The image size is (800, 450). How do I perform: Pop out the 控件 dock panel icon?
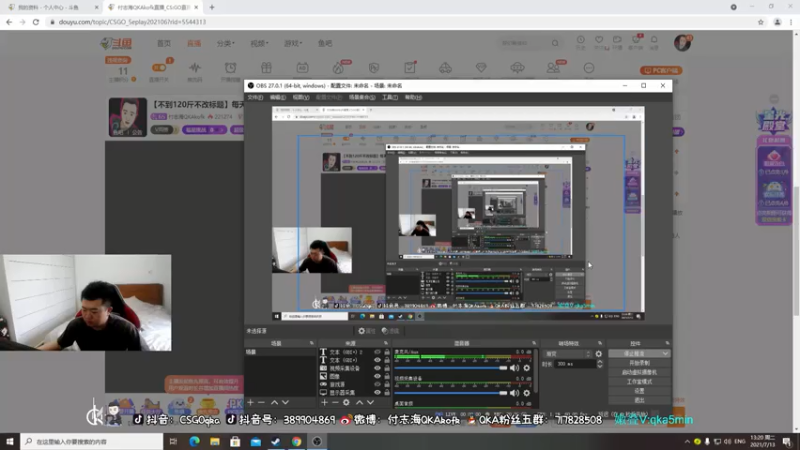pos(667,343)
